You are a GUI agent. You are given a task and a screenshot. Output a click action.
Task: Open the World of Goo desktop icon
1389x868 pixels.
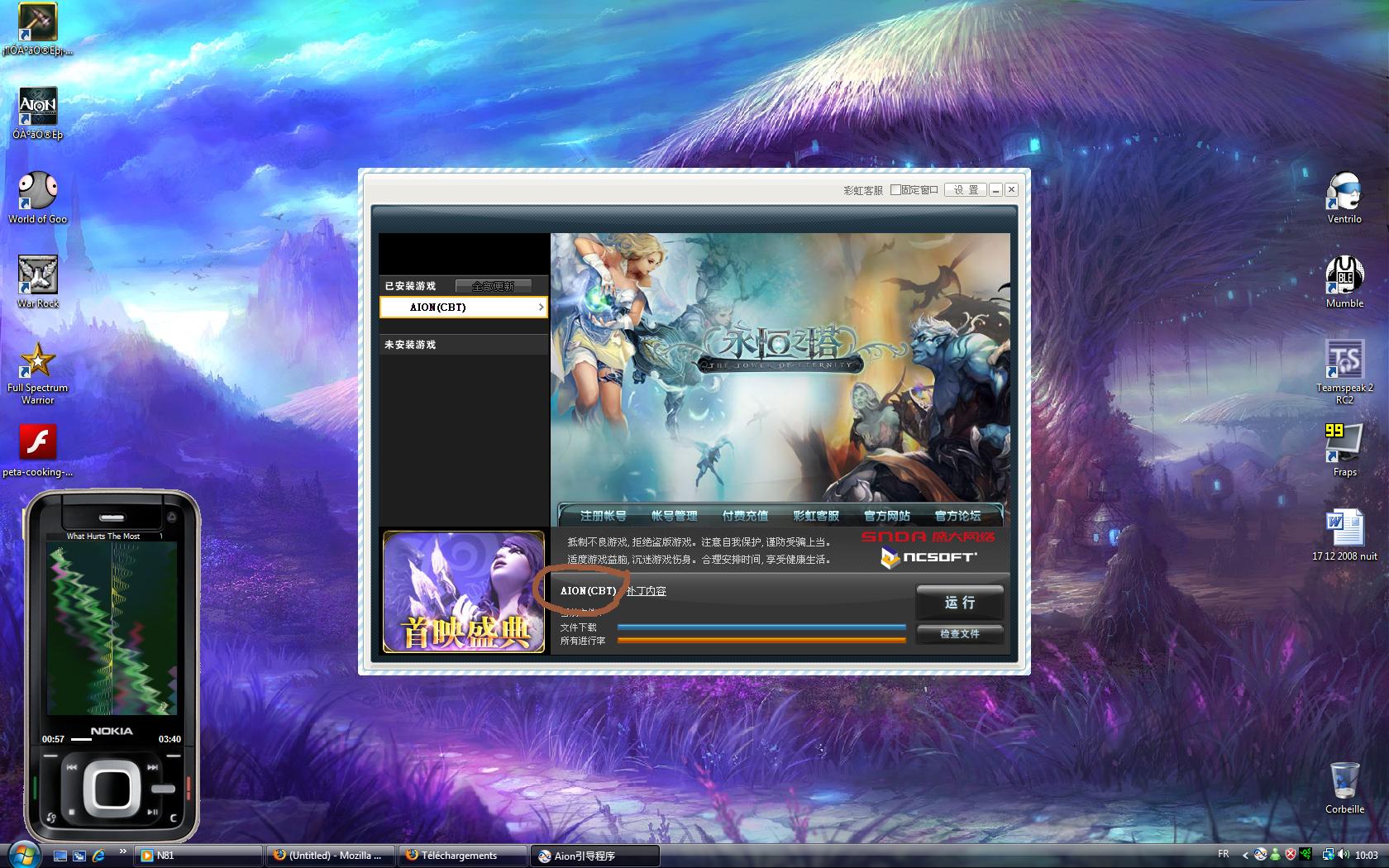(37, 197)
